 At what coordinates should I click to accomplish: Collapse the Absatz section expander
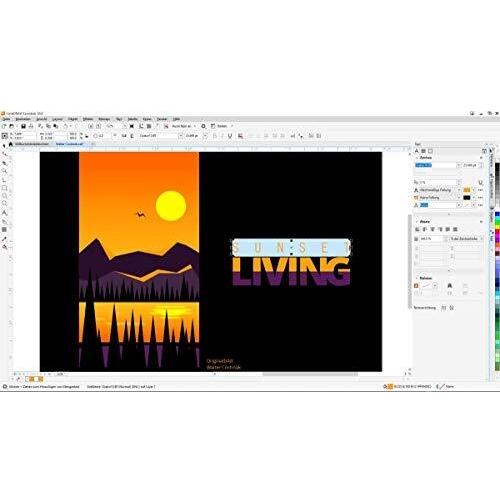416,222
